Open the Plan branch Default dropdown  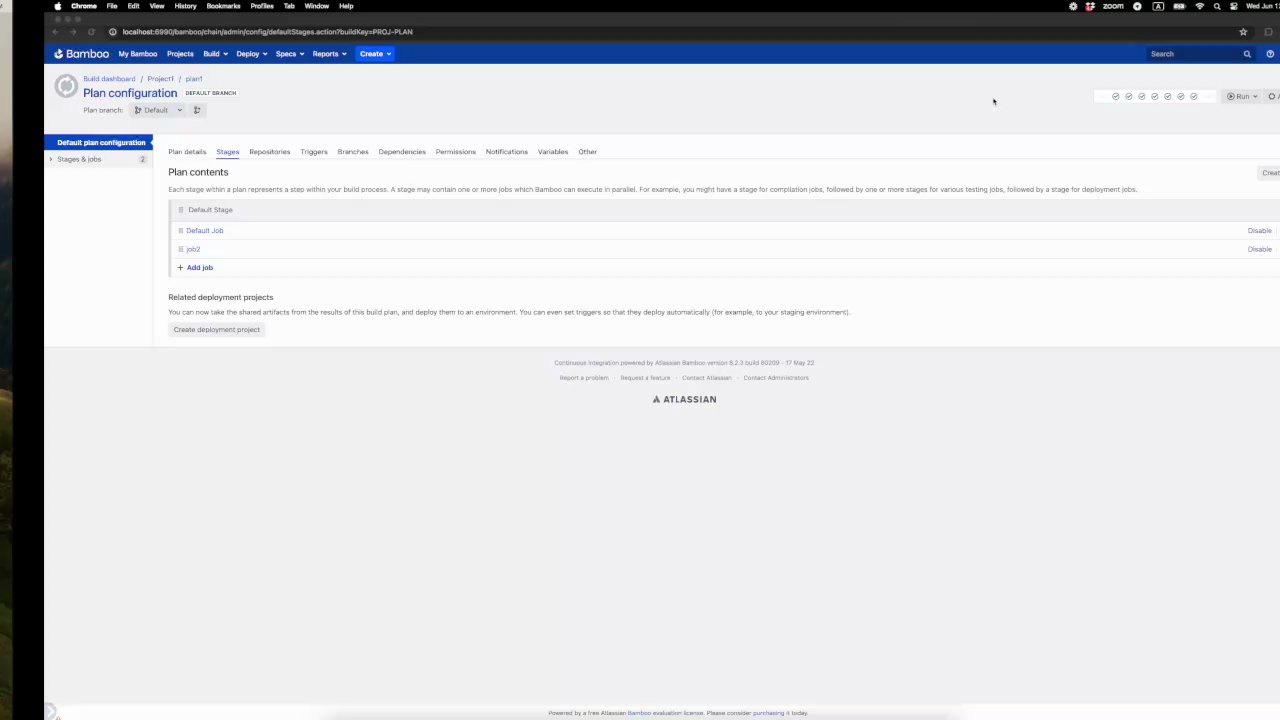(159, 110)
